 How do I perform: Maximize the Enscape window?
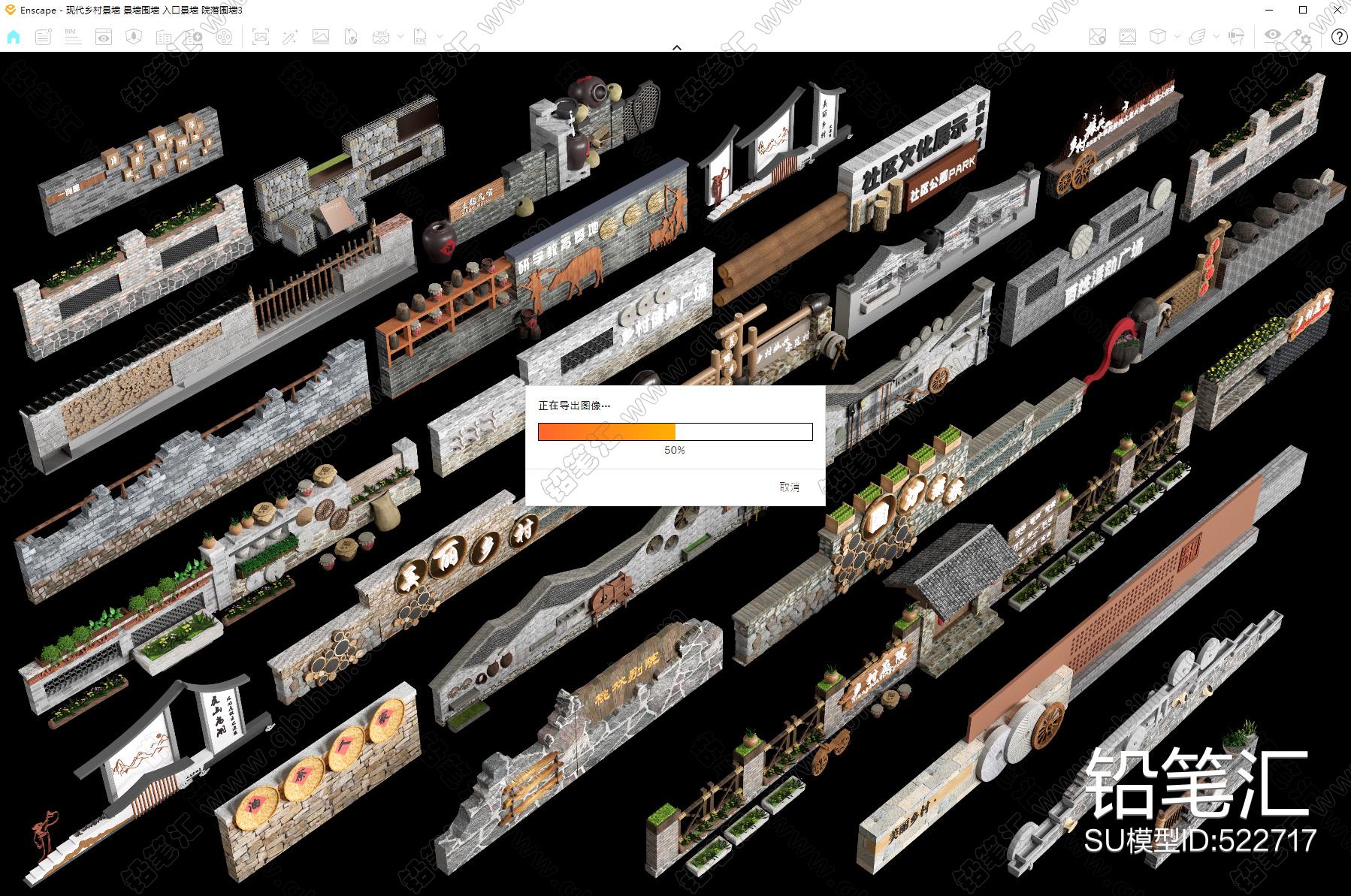[1303, 10]
